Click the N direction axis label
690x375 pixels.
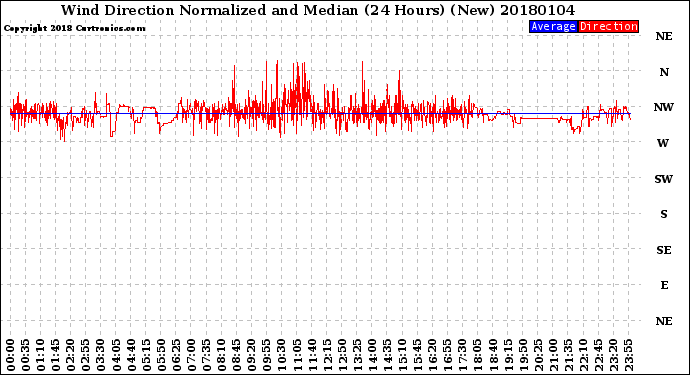click(x=664, y=72)
